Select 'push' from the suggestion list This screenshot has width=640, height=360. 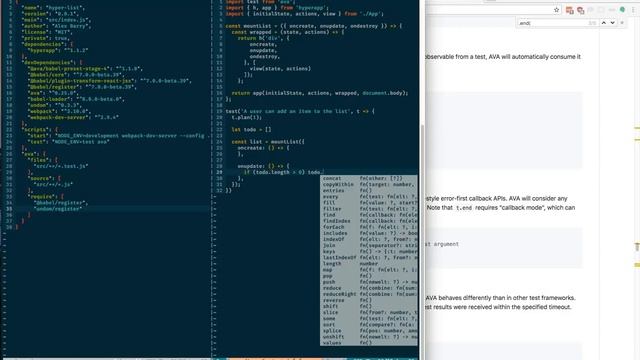[x=369, y=282]
